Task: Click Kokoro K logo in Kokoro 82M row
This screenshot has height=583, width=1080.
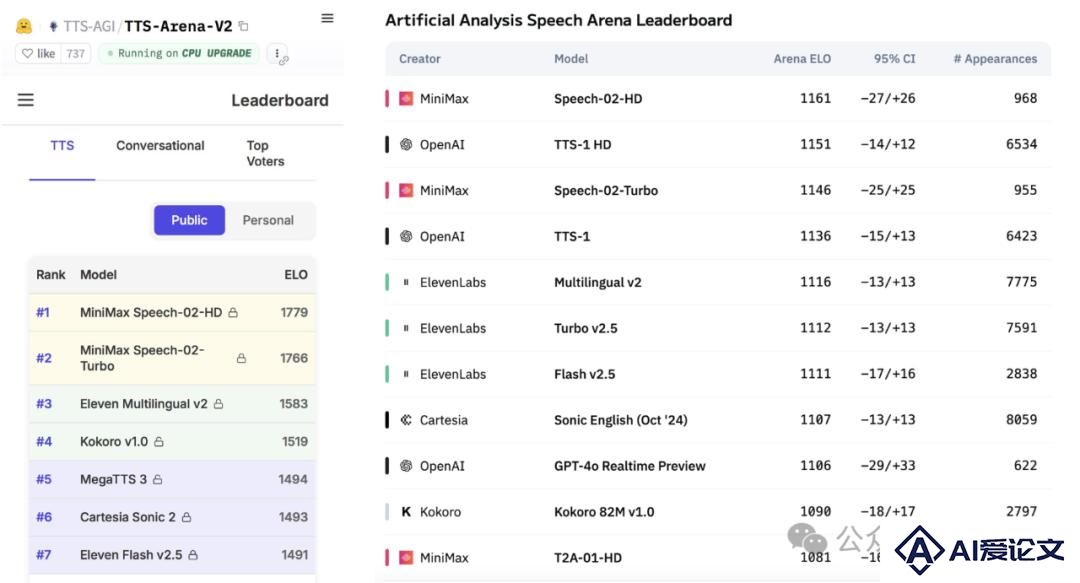Action: point(406,512)
